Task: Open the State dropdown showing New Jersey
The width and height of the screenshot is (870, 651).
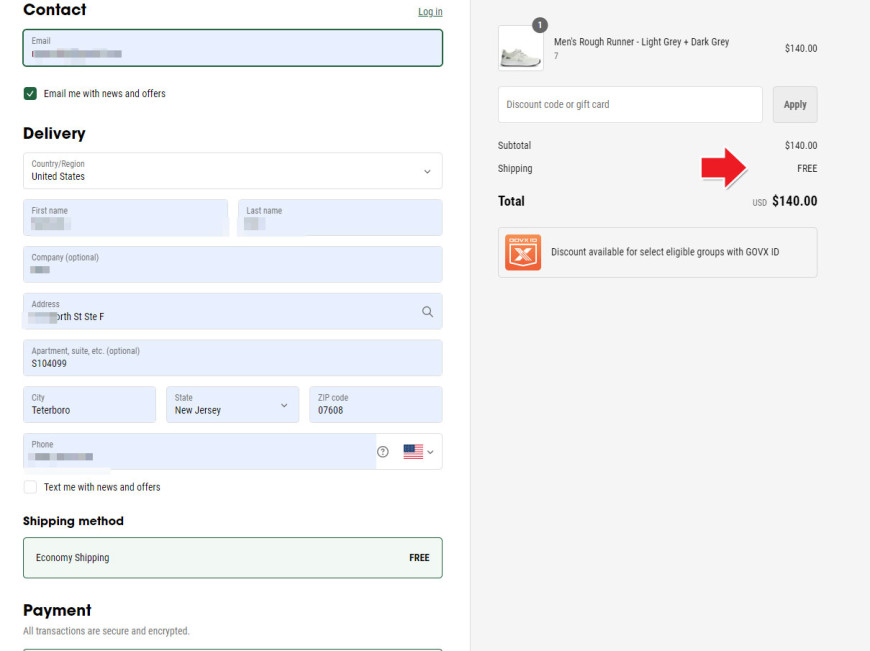Action: pyautogui.click(x=232, y=405)
